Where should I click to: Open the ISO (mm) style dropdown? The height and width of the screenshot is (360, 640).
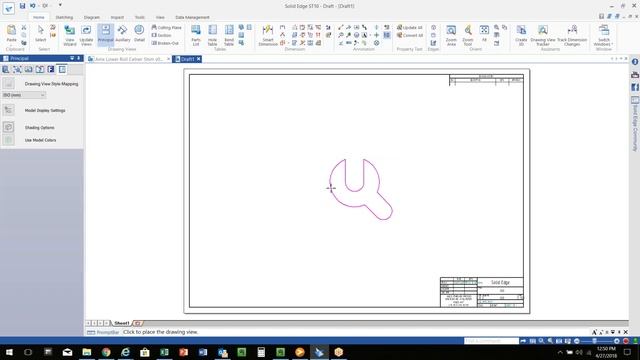24,95
